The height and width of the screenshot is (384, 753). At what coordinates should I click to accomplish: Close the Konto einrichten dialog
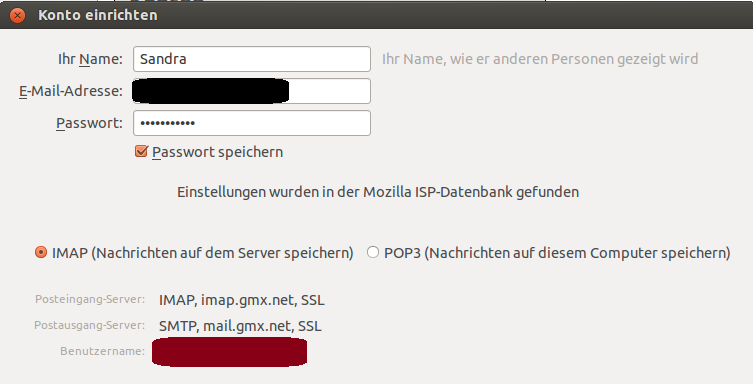coord(17,15)
